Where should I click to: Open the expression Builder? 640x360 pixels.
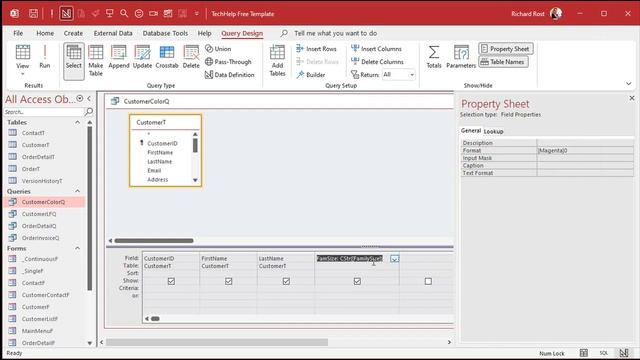click(x=311, y=75)
